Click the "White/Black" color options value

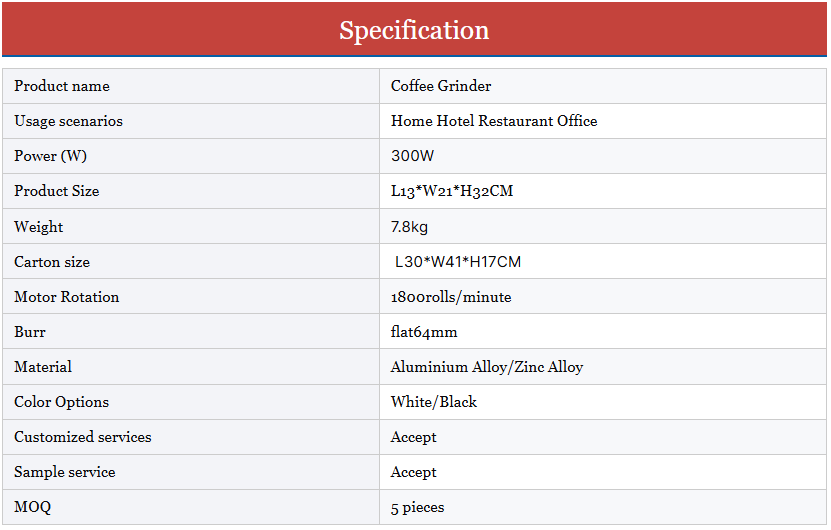click(x=434, y=402)
